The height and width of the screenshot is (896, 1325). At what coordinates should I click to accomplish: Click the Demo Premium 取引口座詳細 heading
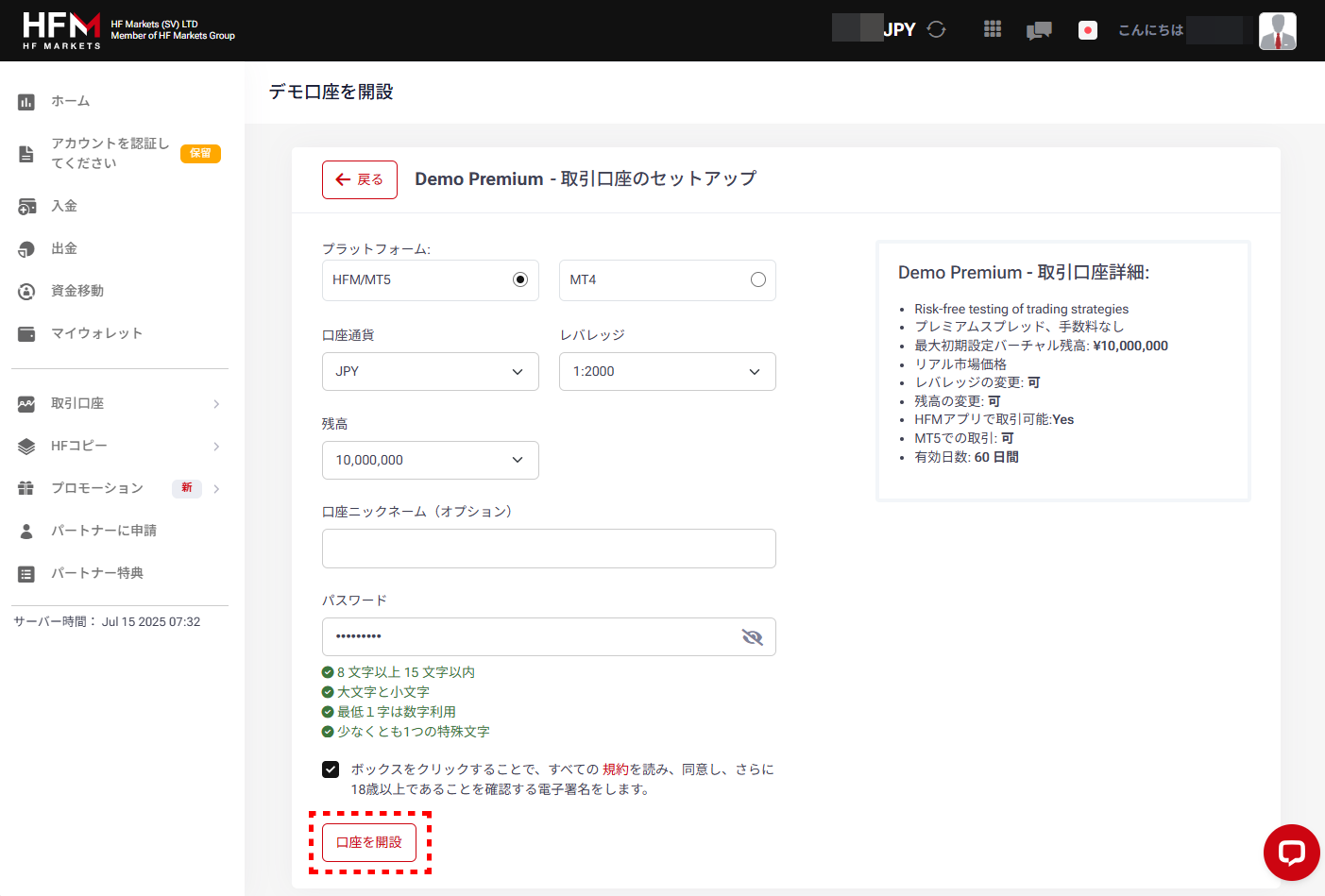point(1024,273)
